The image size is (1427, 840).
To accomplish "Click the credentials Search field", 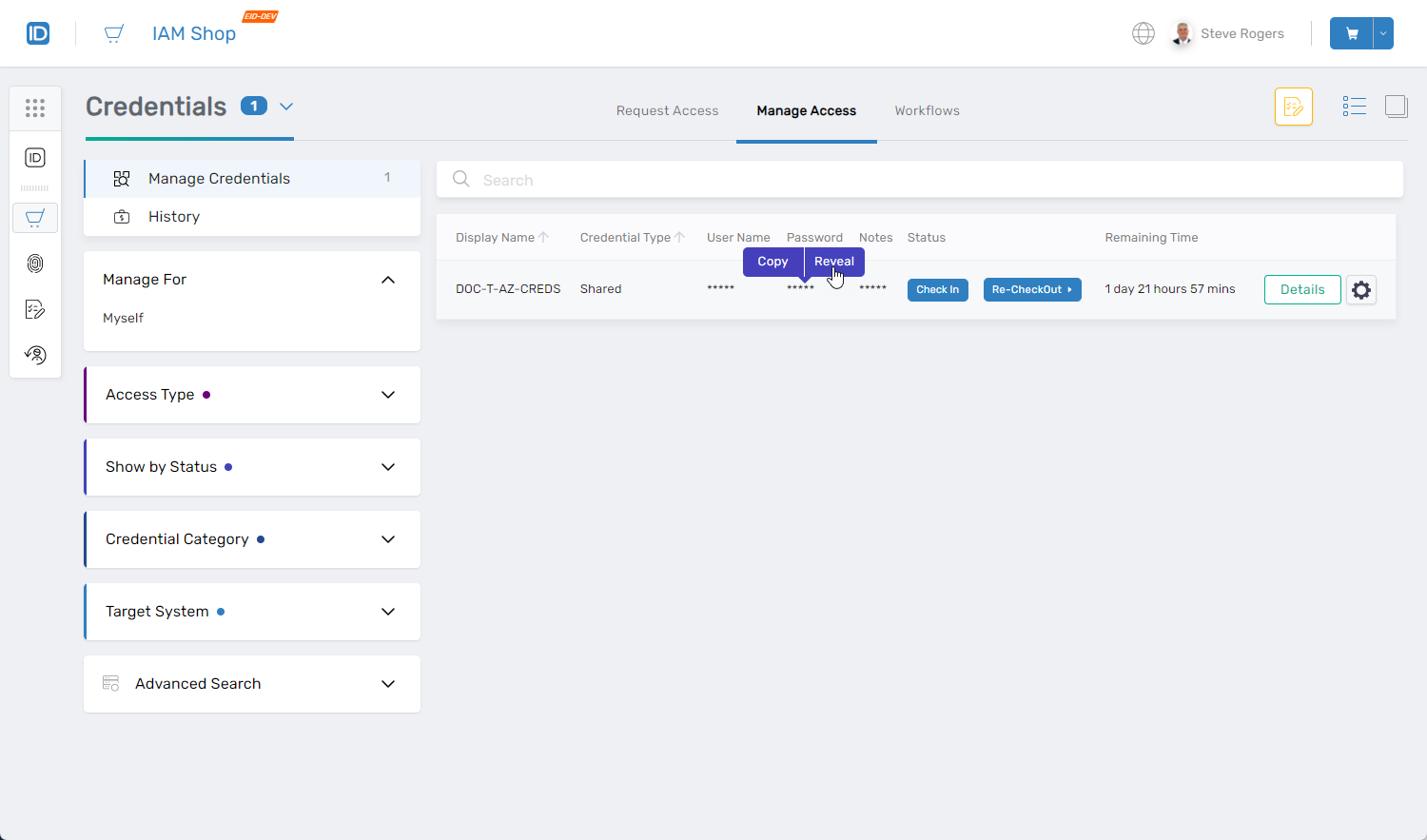I will [919, 180].
